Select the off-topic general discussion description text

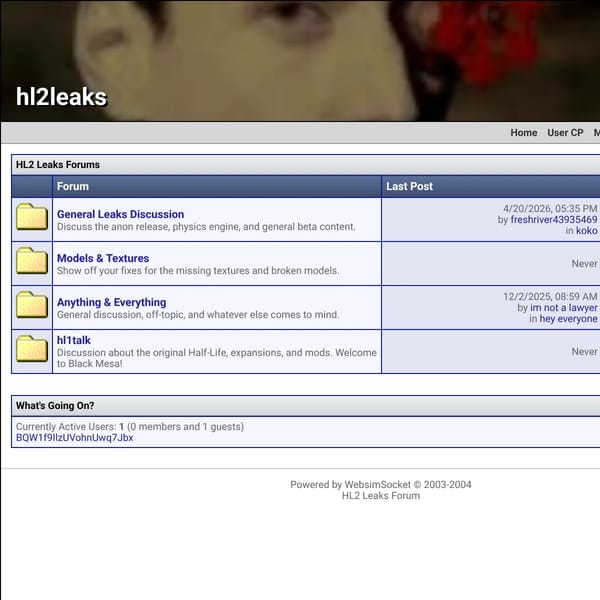tap(198, 315)
